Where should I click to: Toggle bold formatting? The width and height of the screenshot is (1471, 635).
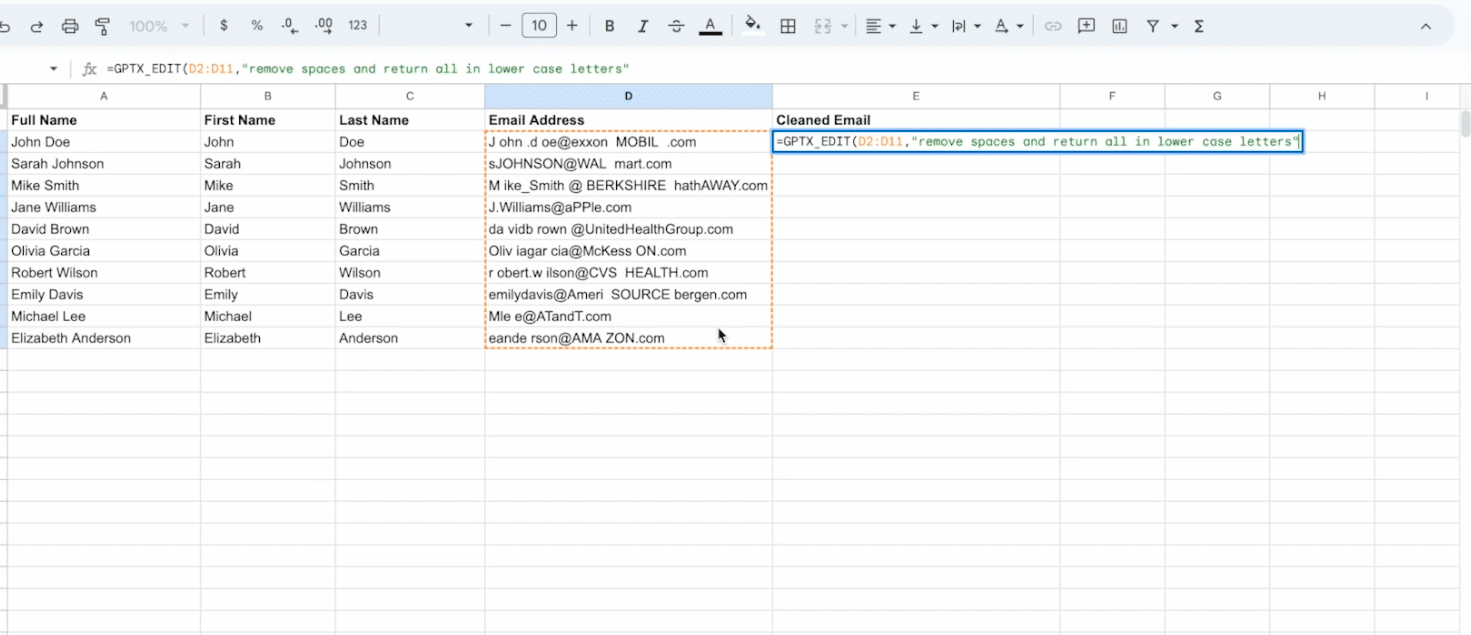pos(609,27)
